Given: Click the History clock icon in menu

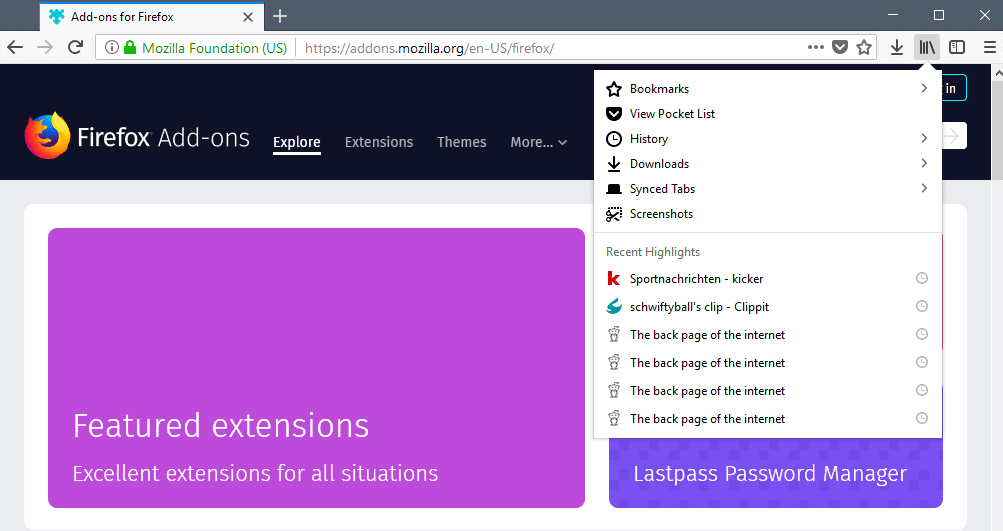Looking at the screenshot, I should tap(614, 139).
